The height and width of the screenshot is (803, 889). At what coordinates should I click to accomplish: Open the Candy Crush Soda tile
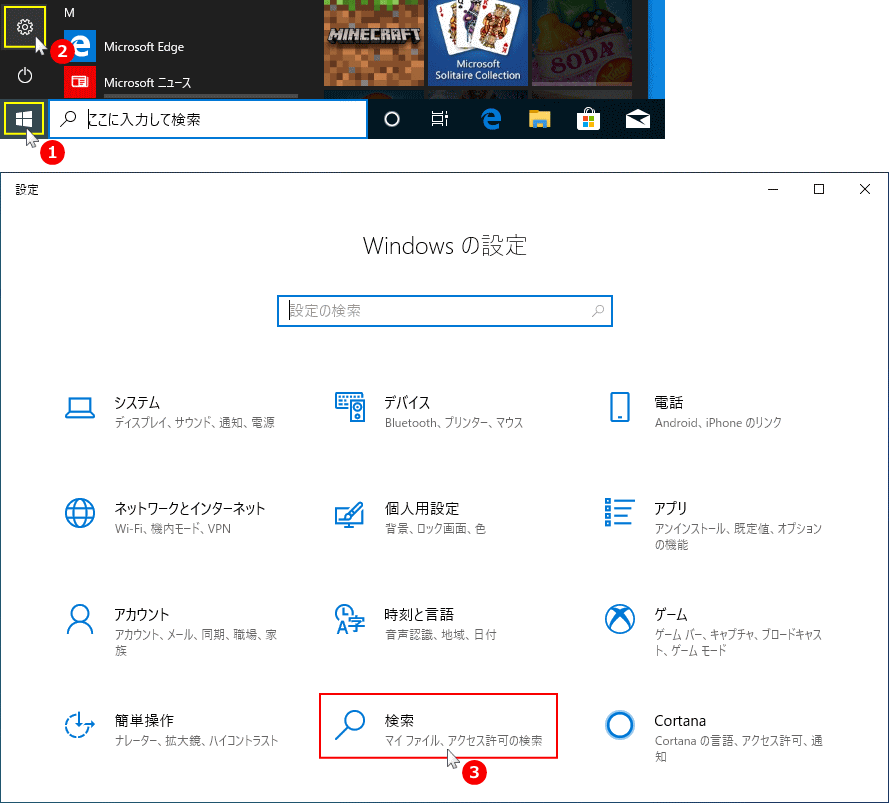pos(582,43)
